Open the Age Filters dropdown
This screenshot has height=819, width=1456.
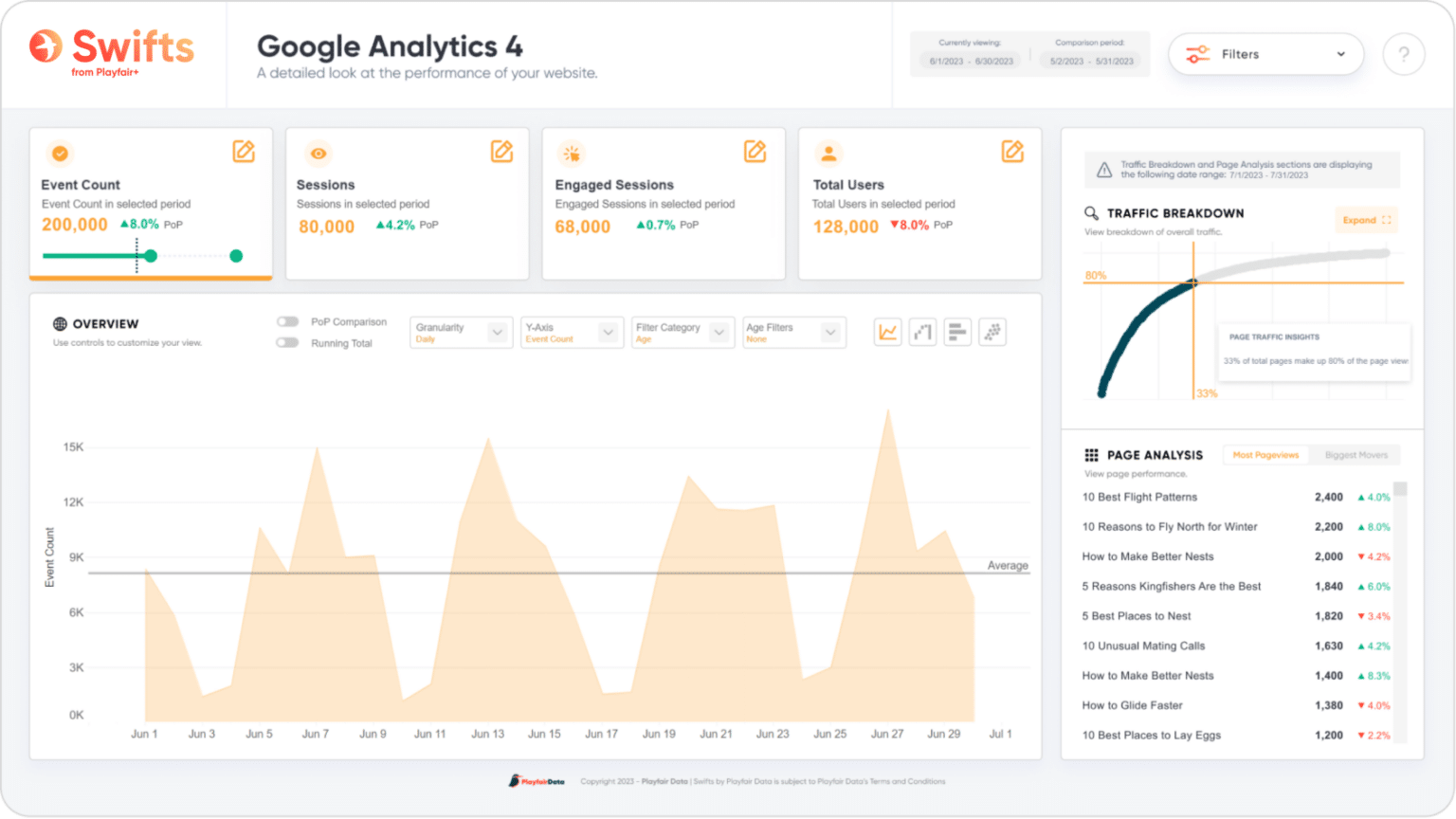pos(794,332)
